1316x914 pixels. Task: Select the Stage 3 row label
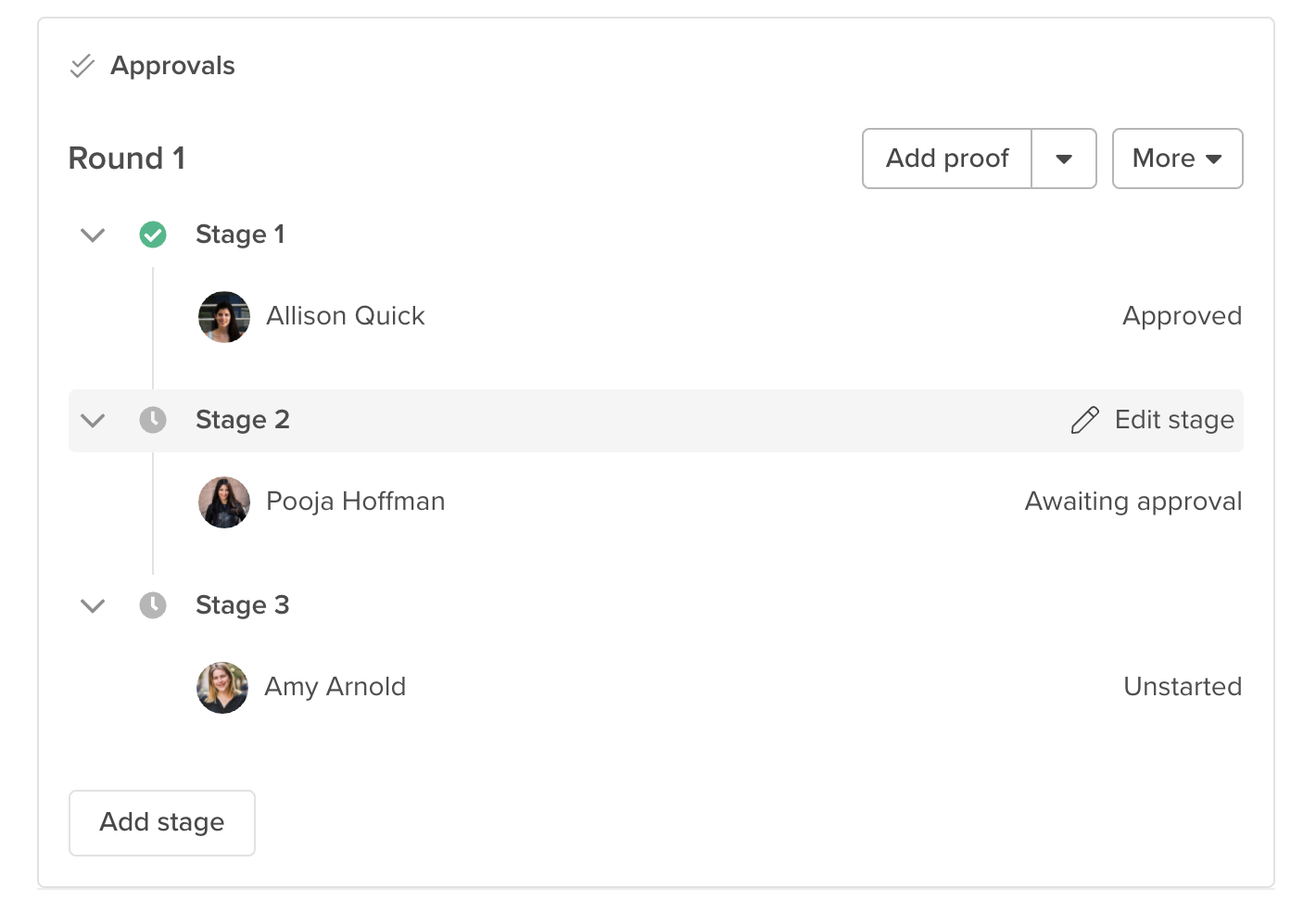click(243, 605)
